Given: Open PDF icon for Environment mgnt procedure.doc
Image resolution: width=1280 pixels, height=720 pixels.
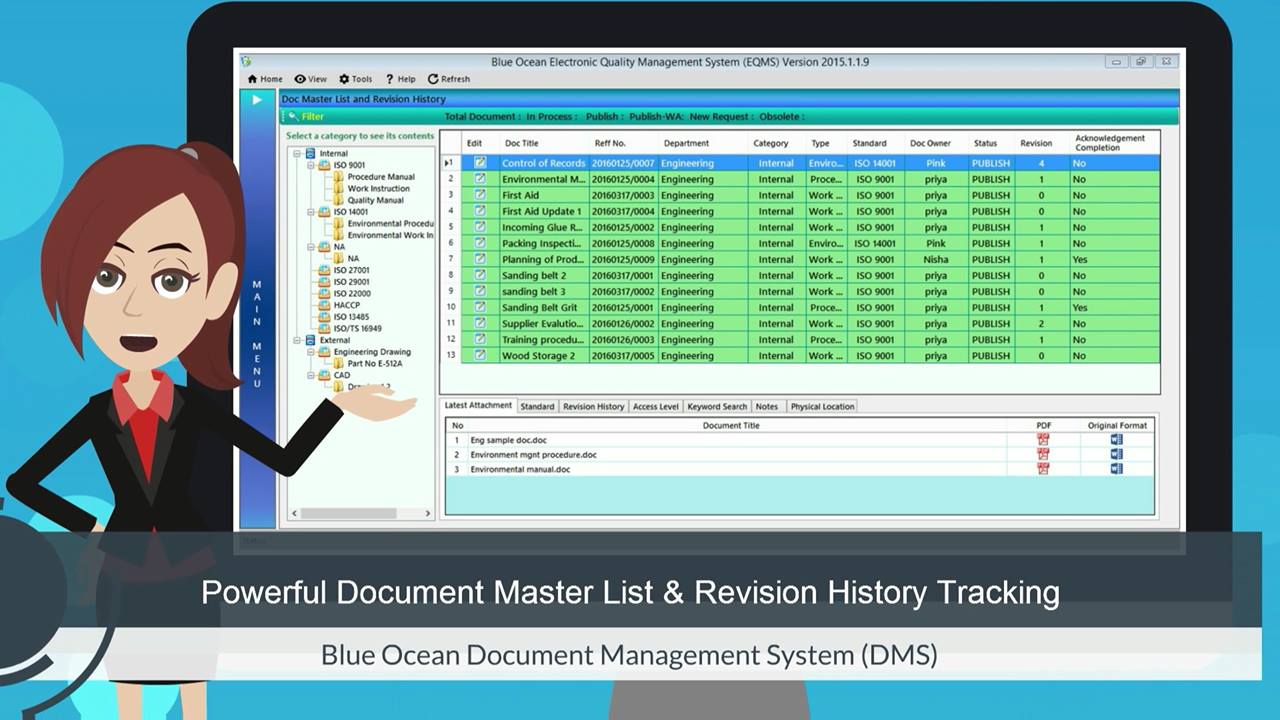Looking at the screenshot, I should pyautogui.click(x=1043, y=454).
